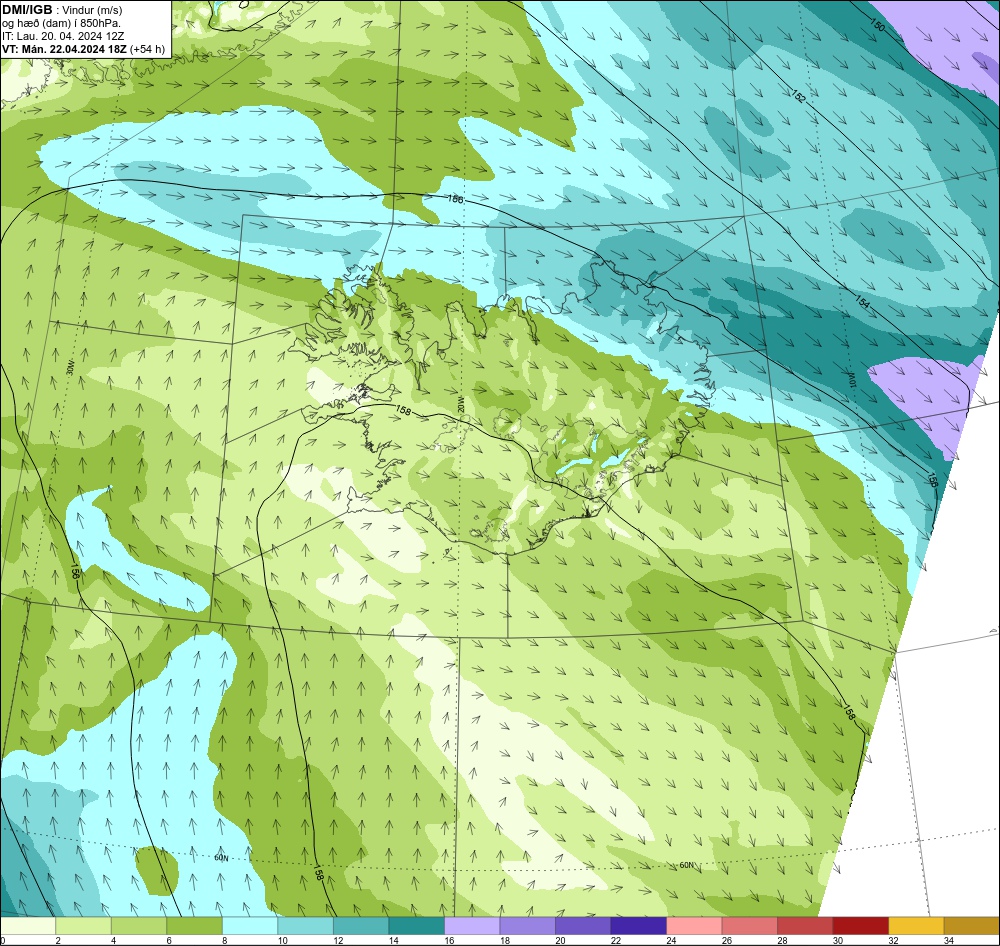Click the DMI/IGB model source label

27,10
